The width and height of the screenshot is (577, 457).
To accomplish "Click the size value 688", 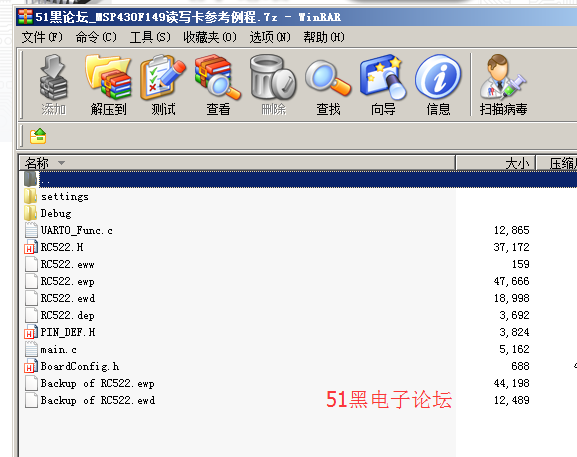I will tap(520, 366).
